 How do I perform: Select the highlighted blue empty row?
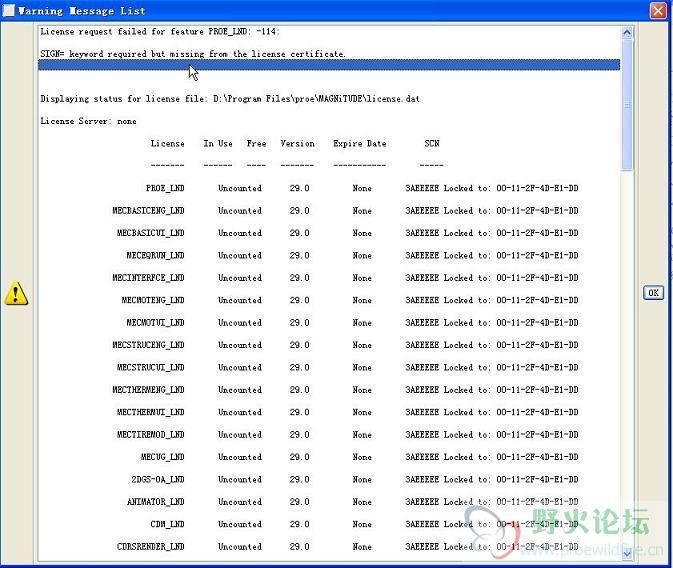point(329,65)
